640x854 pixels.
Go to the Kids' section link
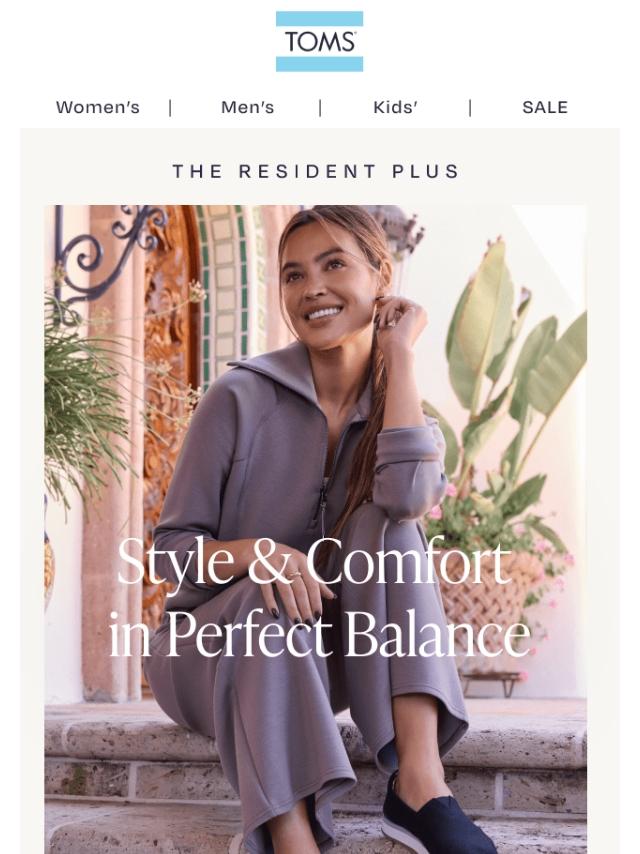(x=395, y=107)
